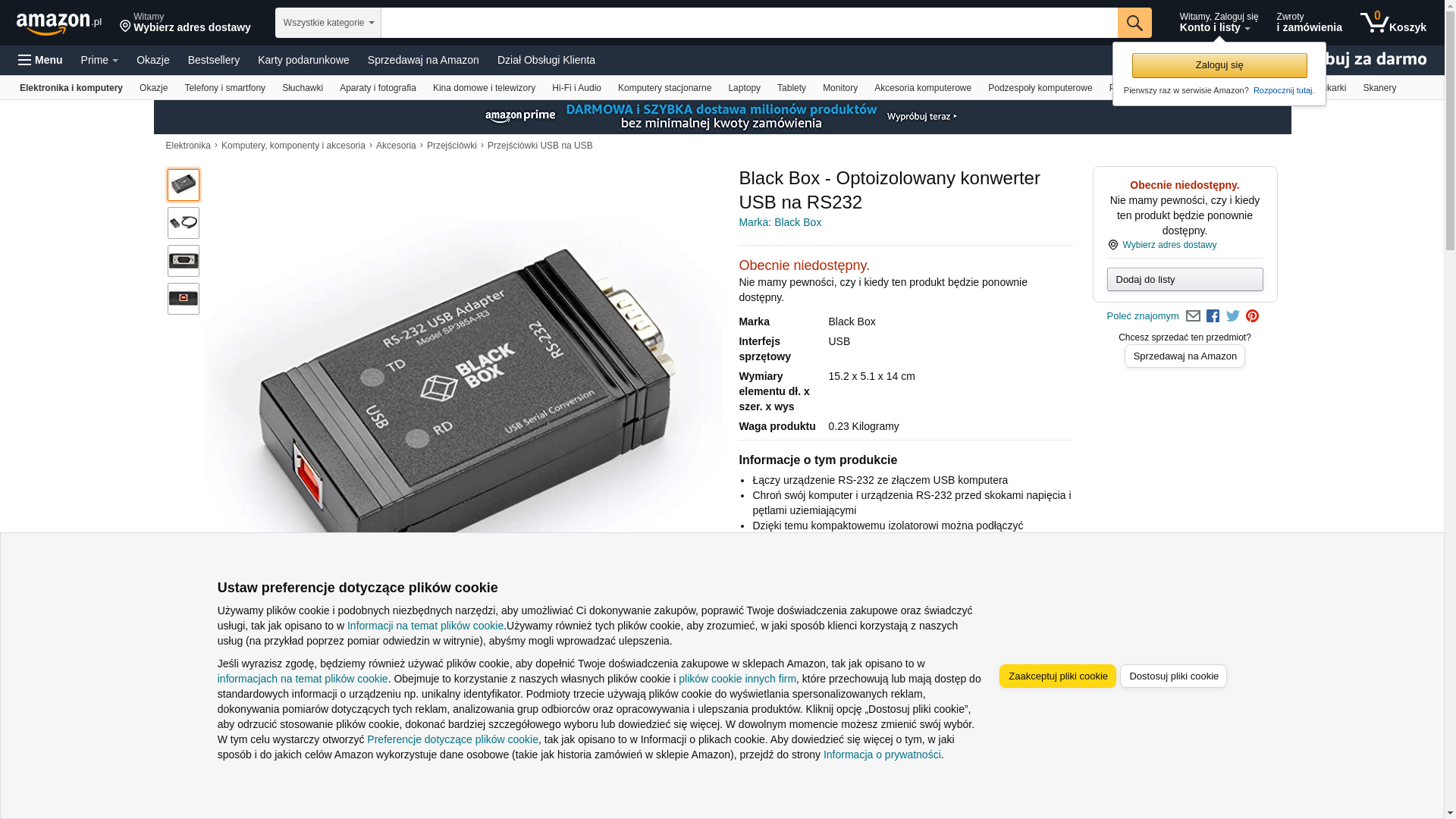Click inside the search input field
The width and height of the screenshot is (1456, 819).
coord(749,23)
